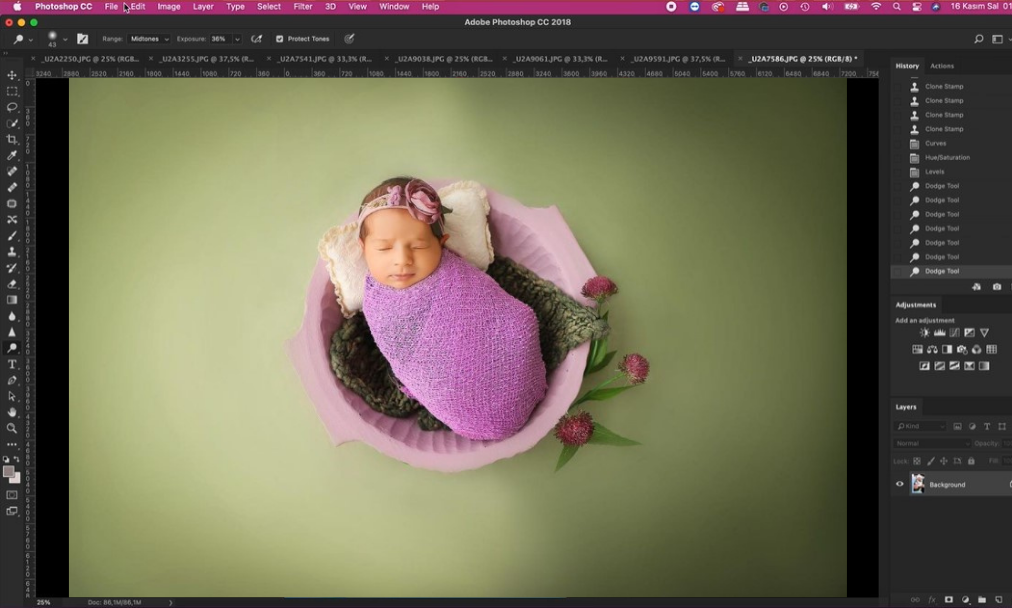Select the Quick Selection tool
The image size is (1012, 608).
pyautogui.click(x=12, y=123)
